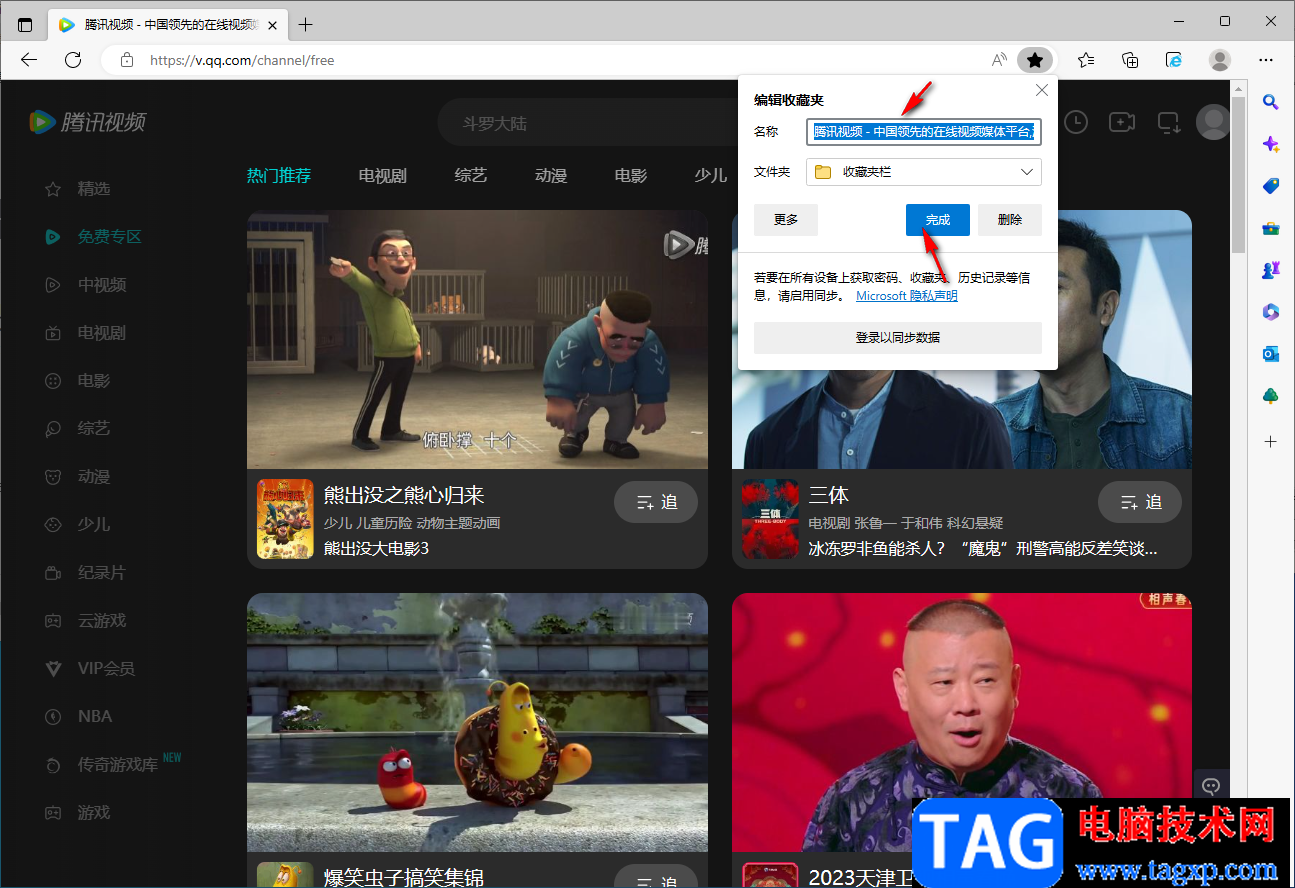Open the sidebar Tools briefcase icon
The width and height of the screenshot is (1295, 888).
(1271, 228)
